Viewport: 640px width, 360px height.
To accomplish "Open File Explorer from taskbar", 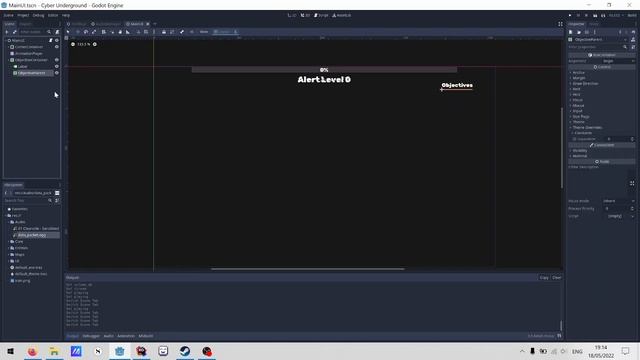I will click(x=54, y=351).
